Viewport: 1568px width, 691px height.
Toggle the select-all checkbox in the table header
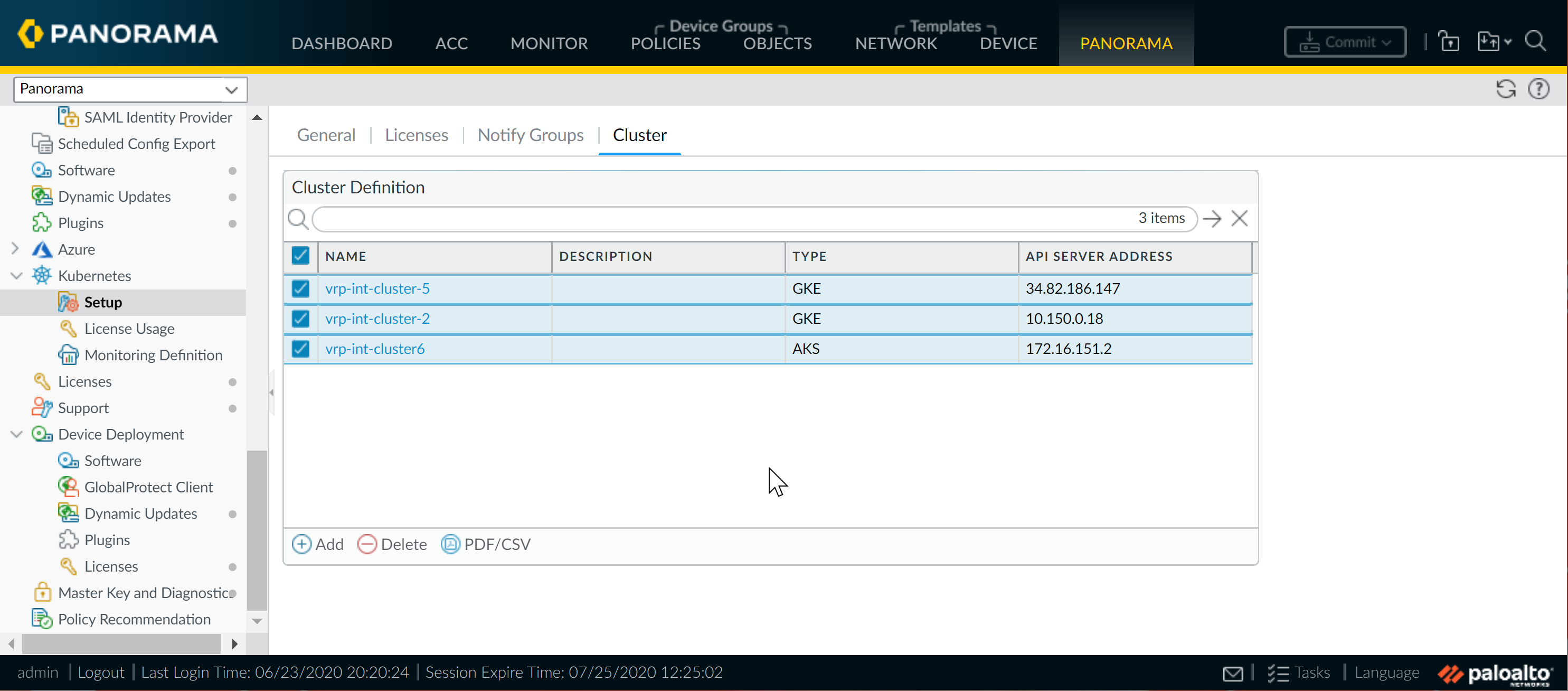pyautogui.click(x=301, y=256)
